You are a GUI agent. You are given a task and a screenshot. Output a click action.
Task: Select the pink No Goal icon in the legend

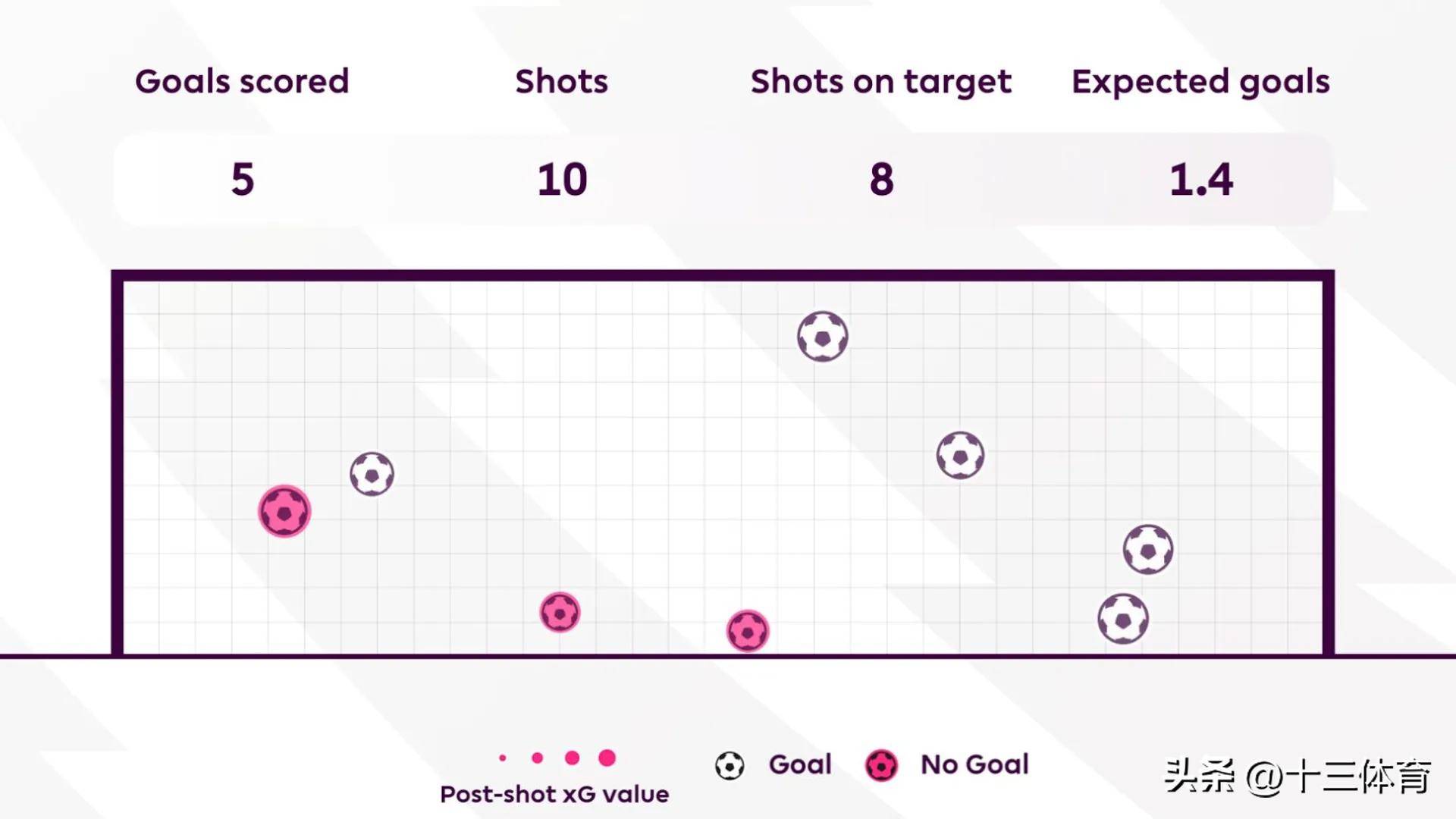[x=881, y=765]
